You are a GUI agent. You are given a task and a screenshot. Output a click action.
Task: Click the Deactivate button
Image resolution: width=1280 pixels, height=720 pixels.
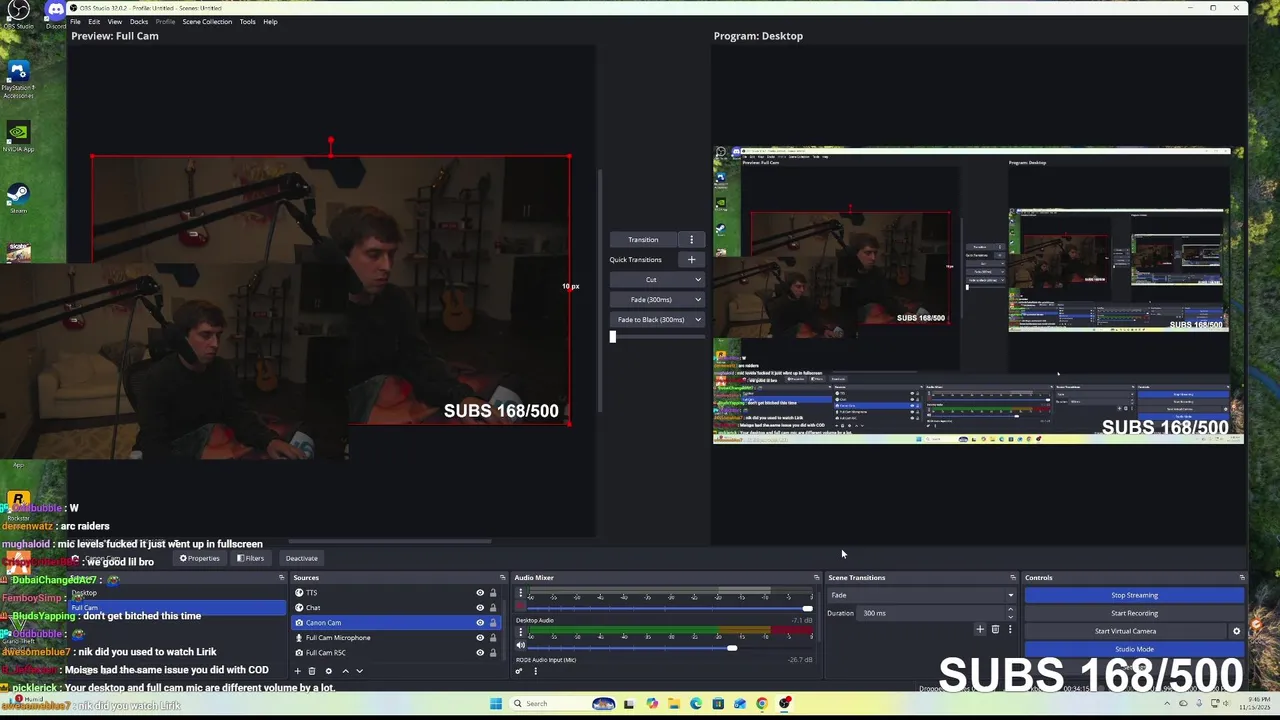pos(301,558)
